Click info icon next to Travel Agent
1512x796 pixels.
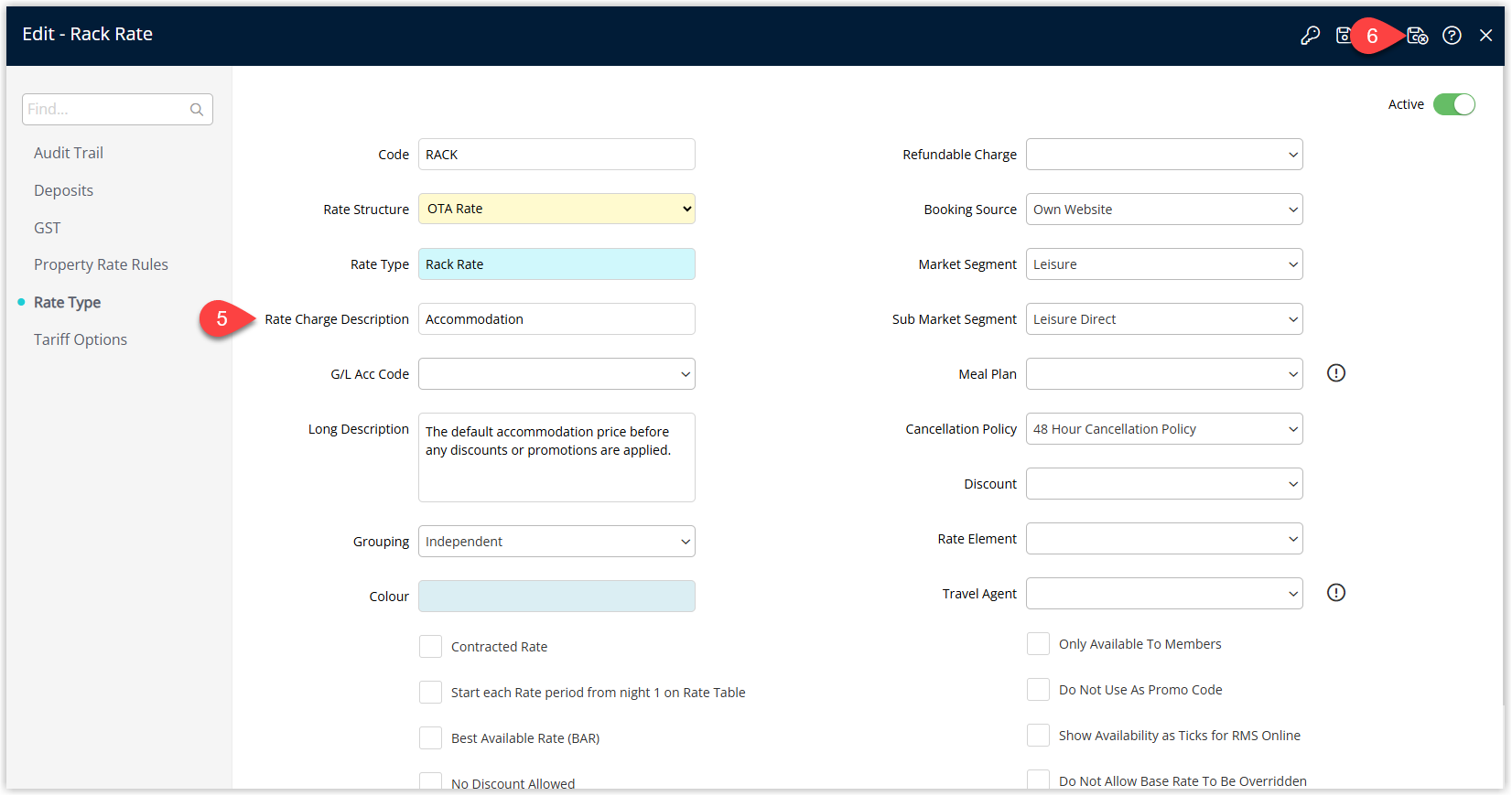(1336, 593)
